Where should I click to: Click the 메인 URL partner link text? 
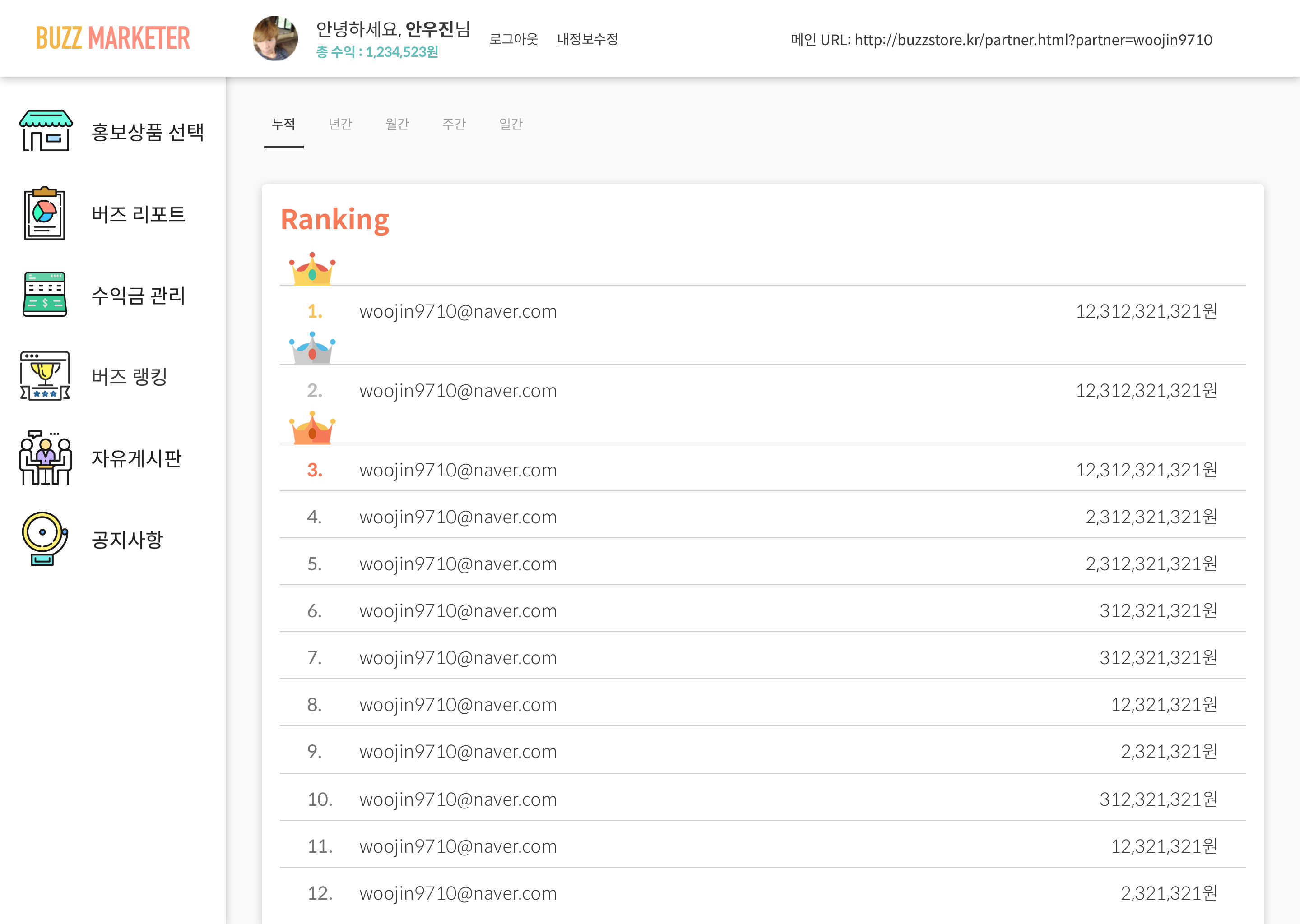(1001, 40)
